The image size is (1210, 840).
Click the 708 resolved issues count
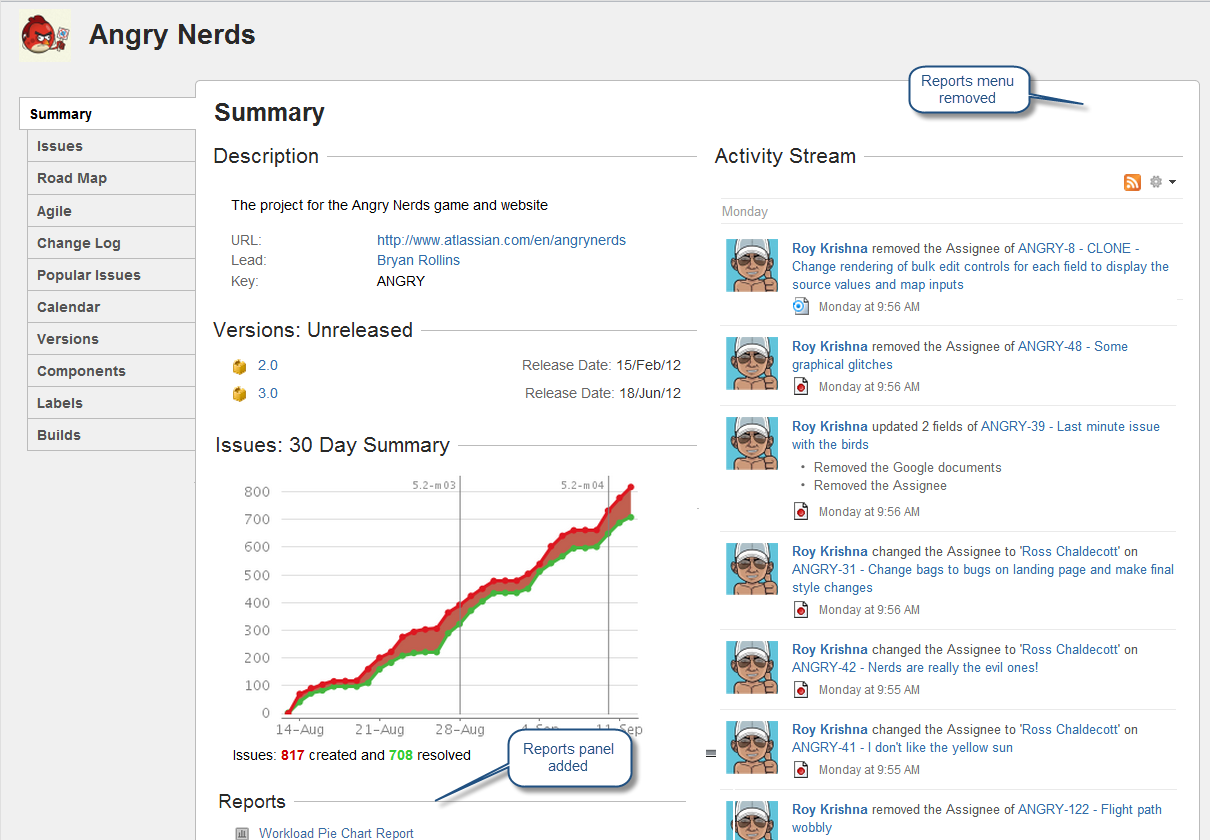[400, 755]
